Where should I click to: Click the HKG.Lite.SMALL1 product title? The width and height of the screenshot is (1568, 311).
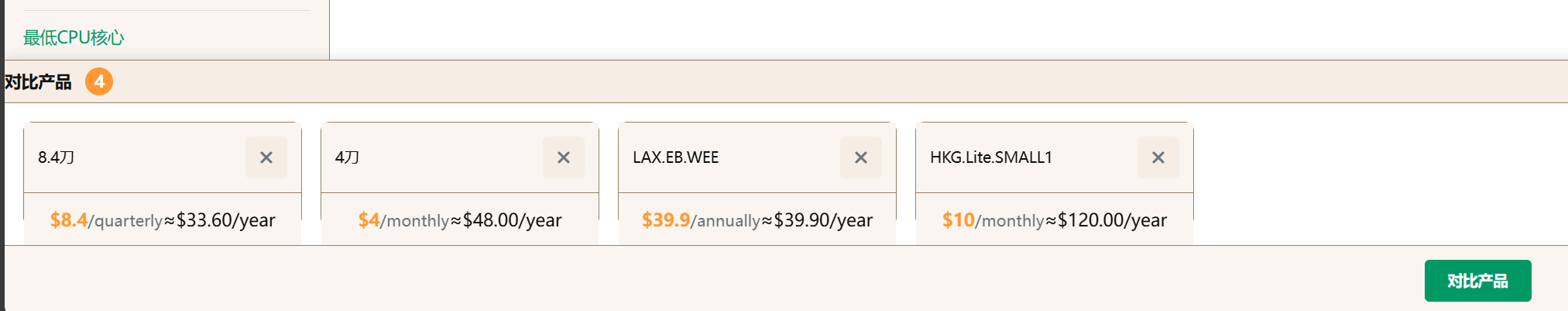coord(991,157)
